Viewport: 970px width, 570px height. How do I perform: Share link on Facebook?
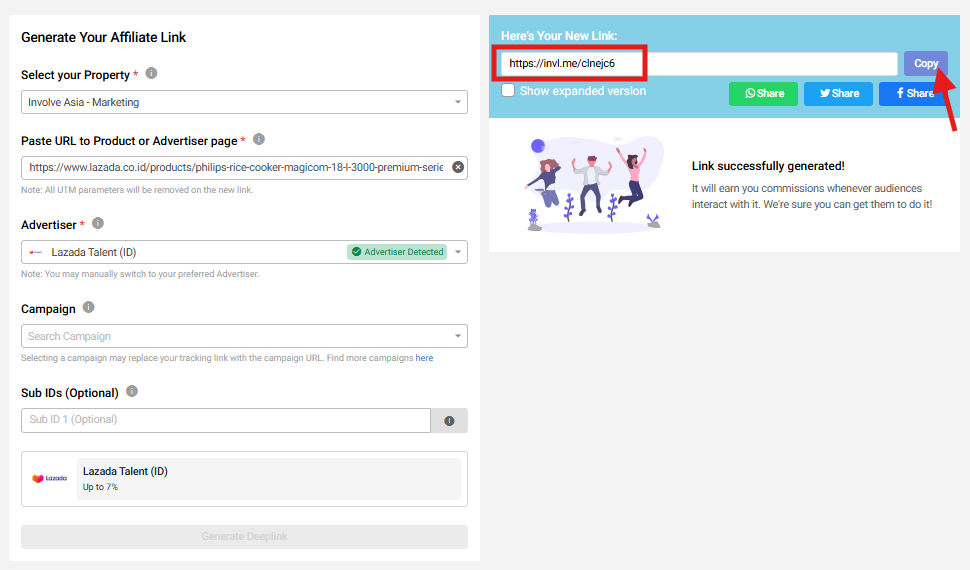tap(913, 94)
